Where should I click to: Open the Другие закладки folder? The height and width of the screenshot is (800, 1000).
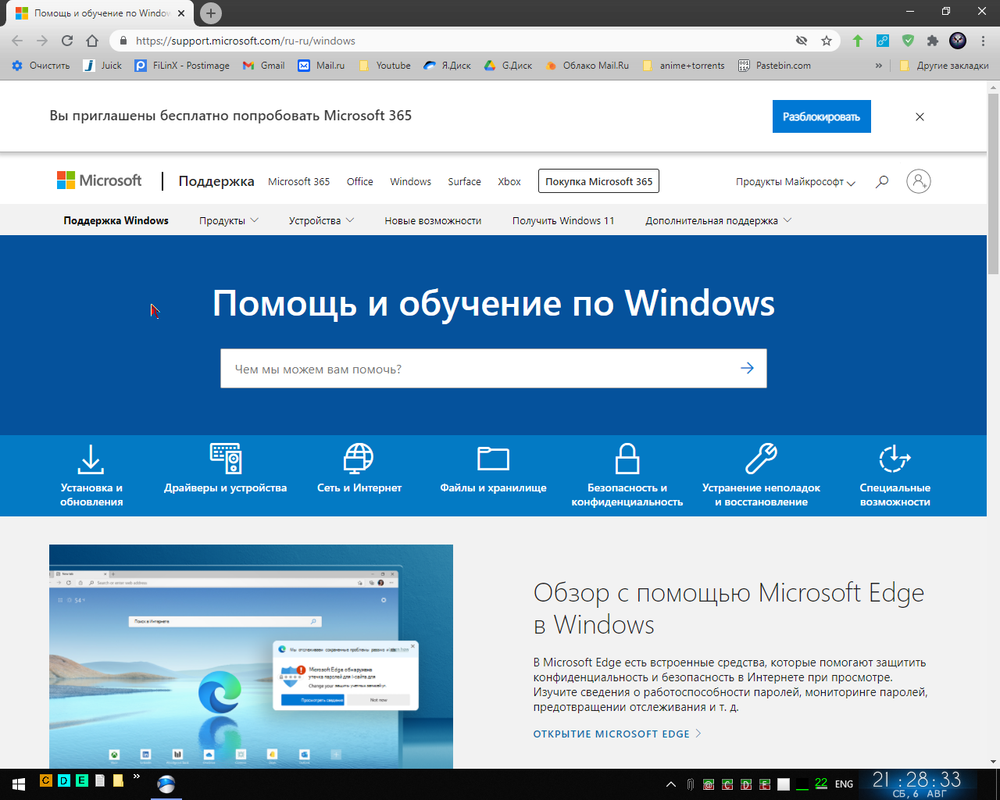tap(944, 66)
